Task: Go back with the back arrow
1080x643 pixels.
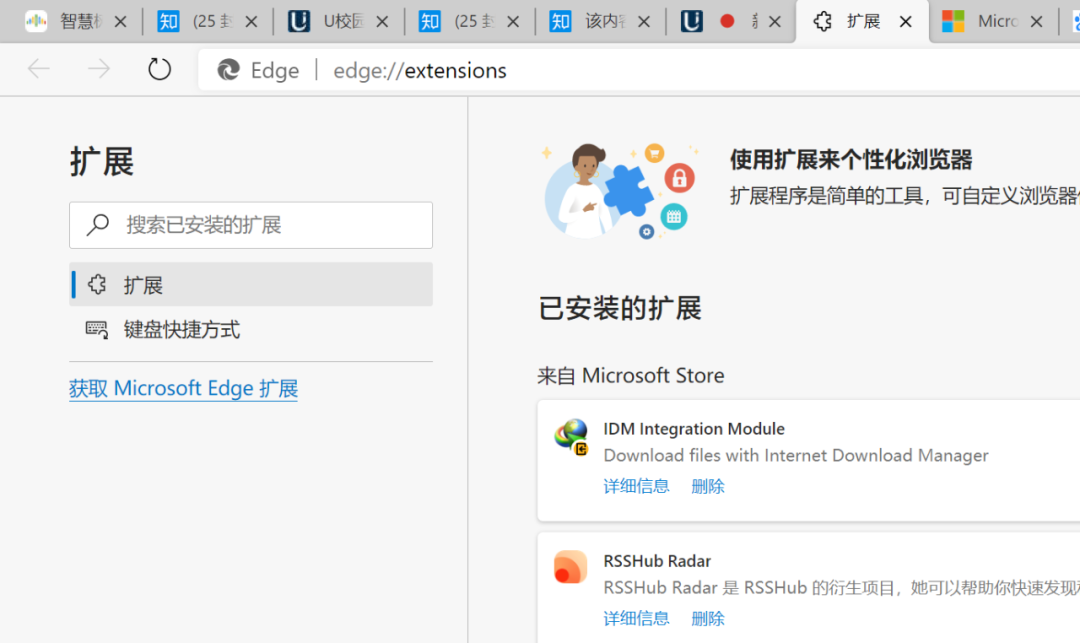Action: pos(39,69)
